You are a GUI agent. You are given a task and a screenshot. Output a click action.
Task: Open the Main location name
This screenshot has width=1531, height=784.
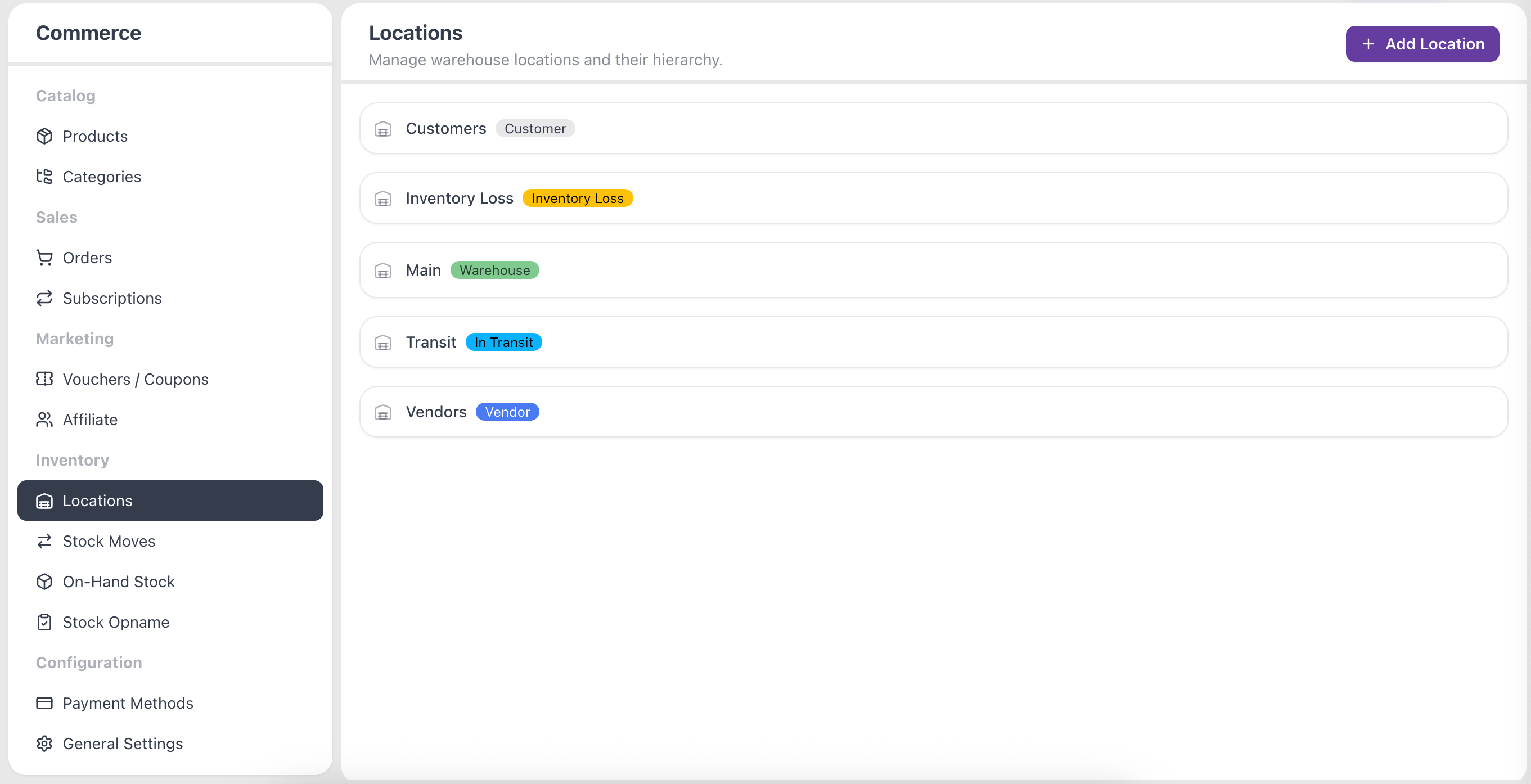(423, 270)
